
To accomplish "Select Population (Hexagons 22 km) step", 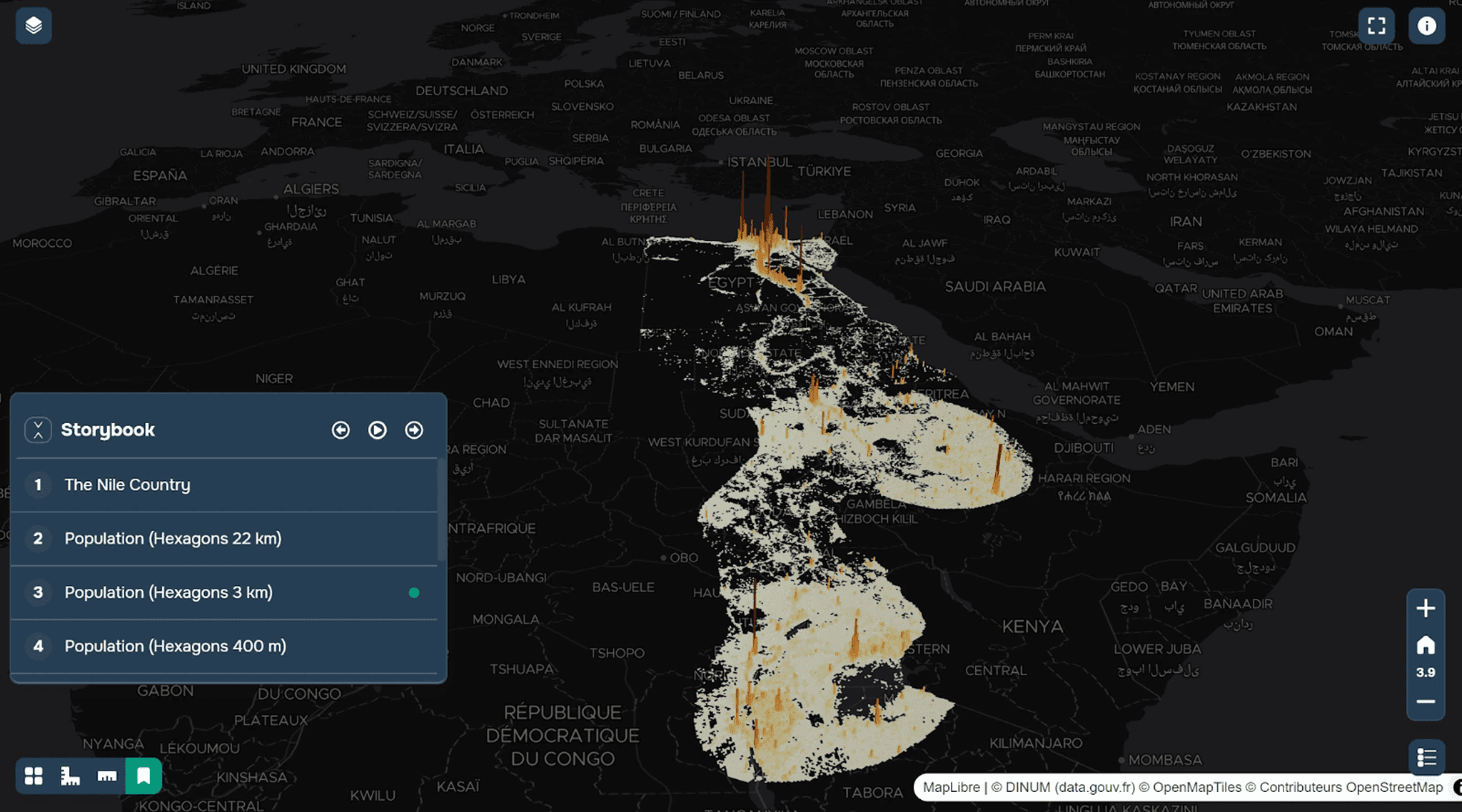I will pos(173,538).
